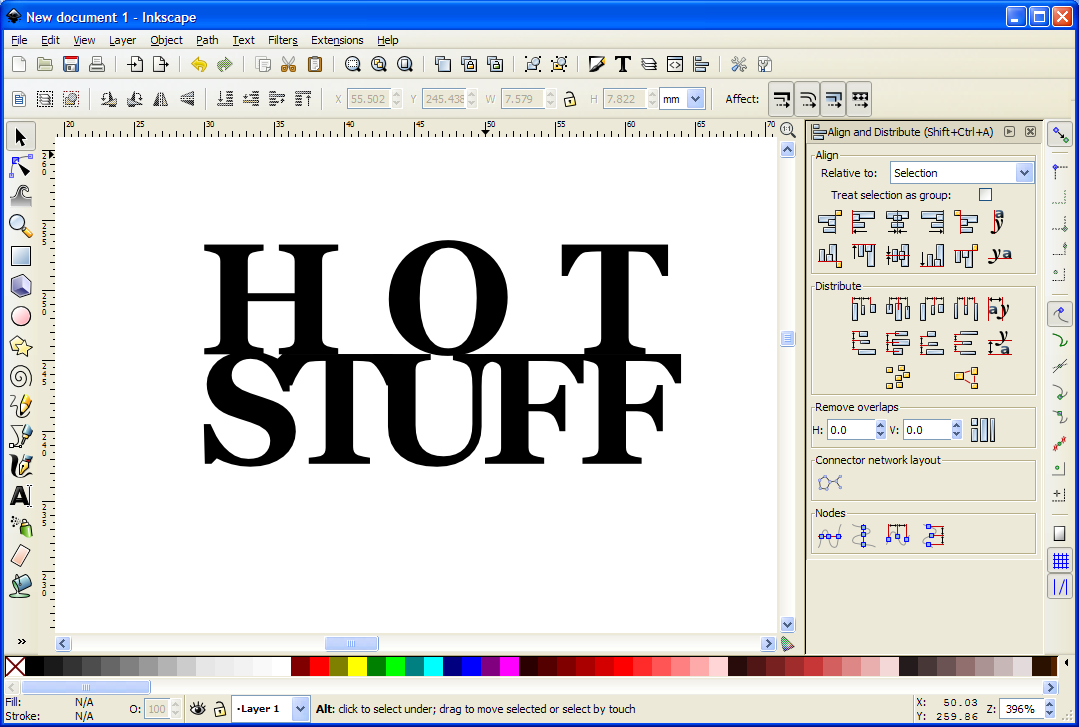Pick the cyan palette swatch
Viewport: 1079px width, 727px height.
tap(433, 666)
